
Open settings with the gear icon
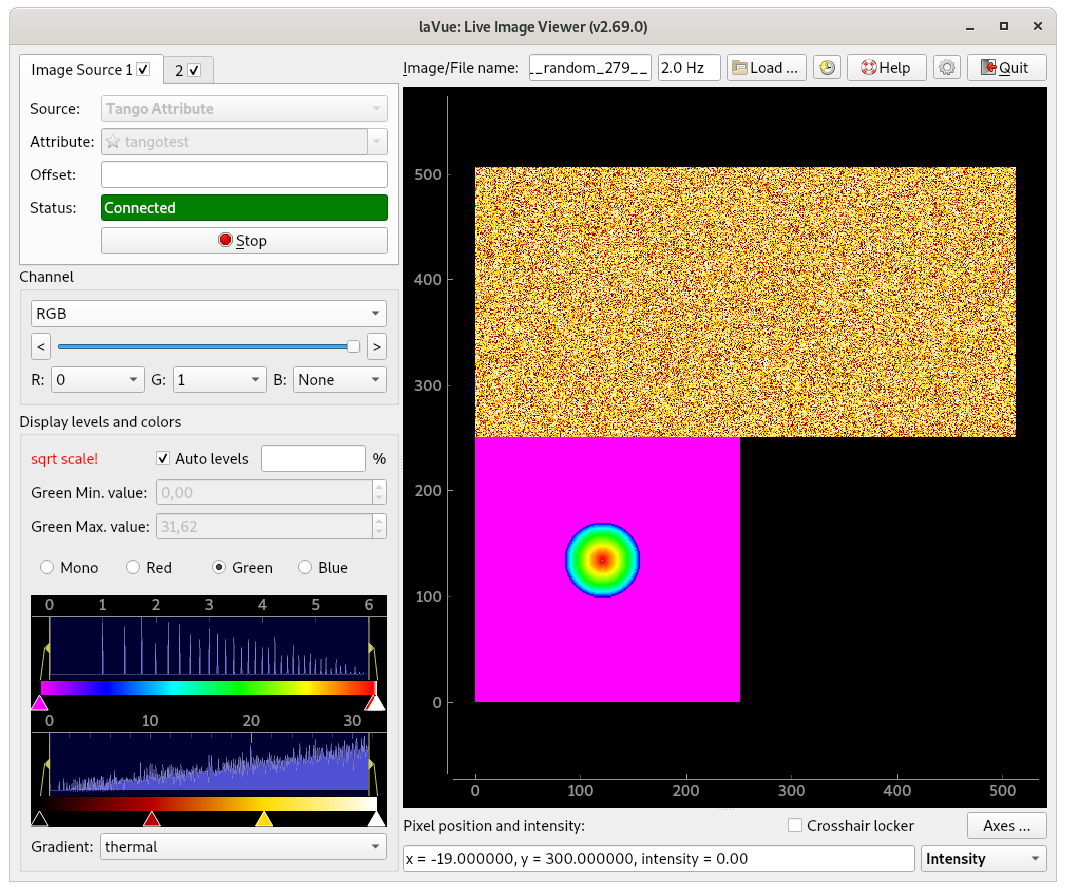pos(946,68)
